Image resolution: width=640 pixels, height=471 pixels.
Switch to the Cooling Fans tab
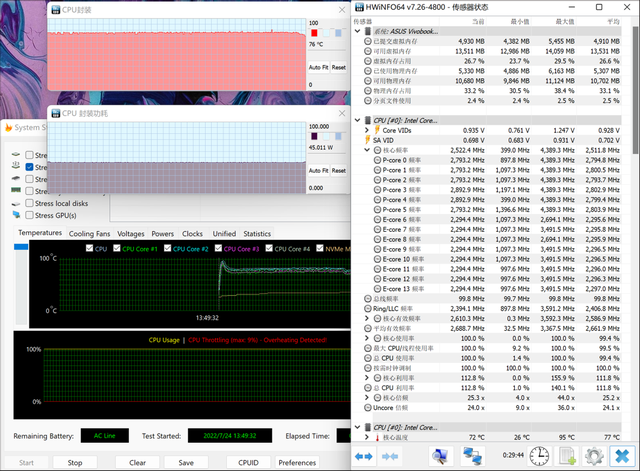coord(89,233)
